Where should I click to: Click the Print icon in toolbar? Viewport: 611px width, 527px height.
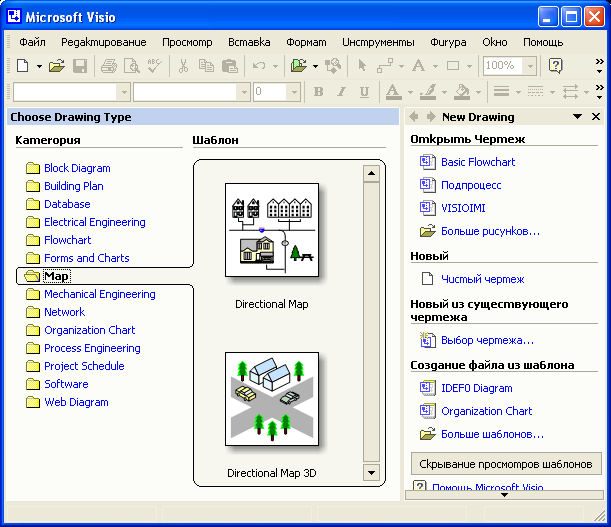point(109,65)
